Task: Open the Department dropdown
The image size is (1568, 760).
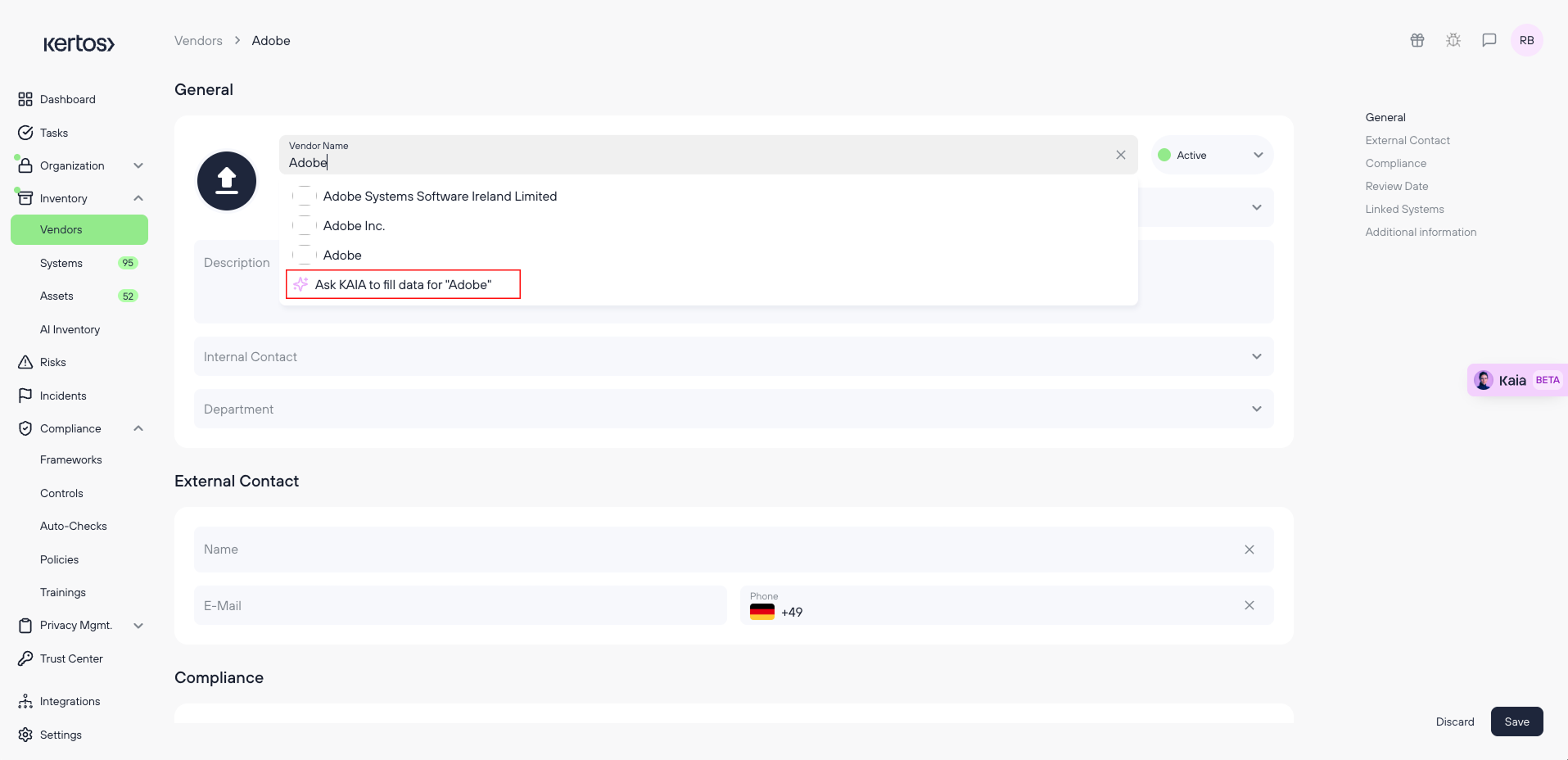Action: (x=734, y=409)
